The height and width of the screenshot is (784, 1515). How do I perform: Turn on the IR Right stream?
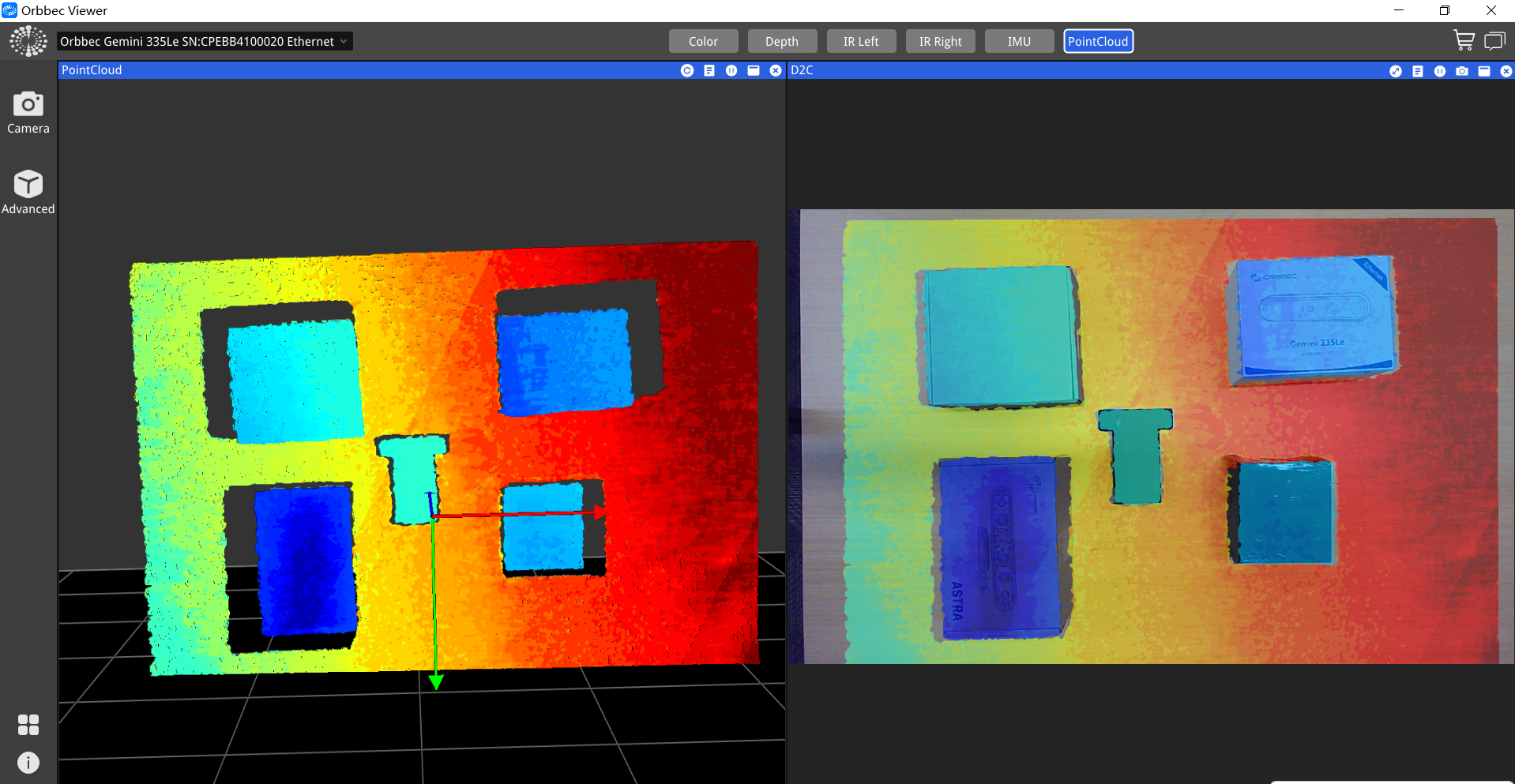pos(940,41)
